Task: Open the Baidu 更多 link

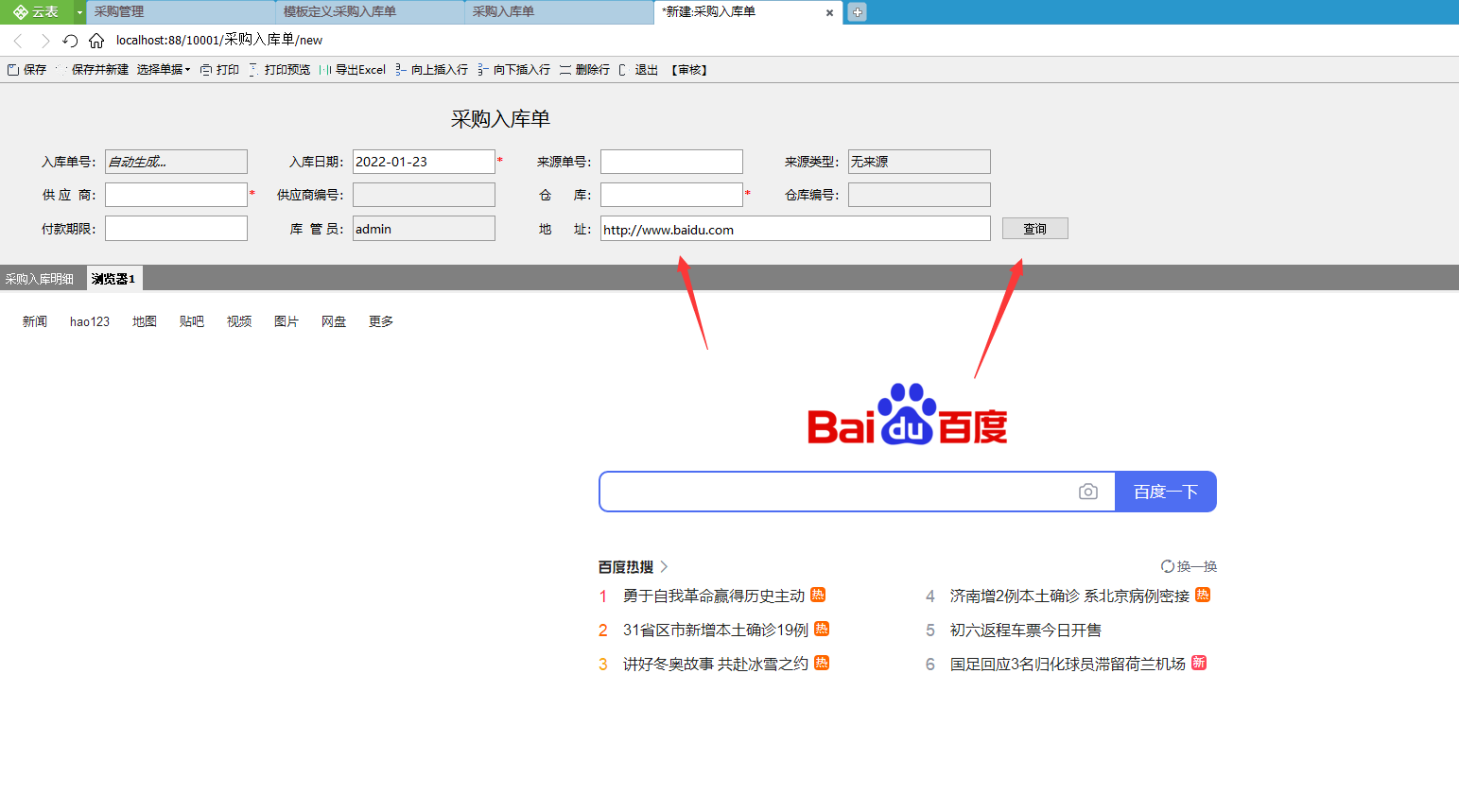Action: click(x=381, y=321)
